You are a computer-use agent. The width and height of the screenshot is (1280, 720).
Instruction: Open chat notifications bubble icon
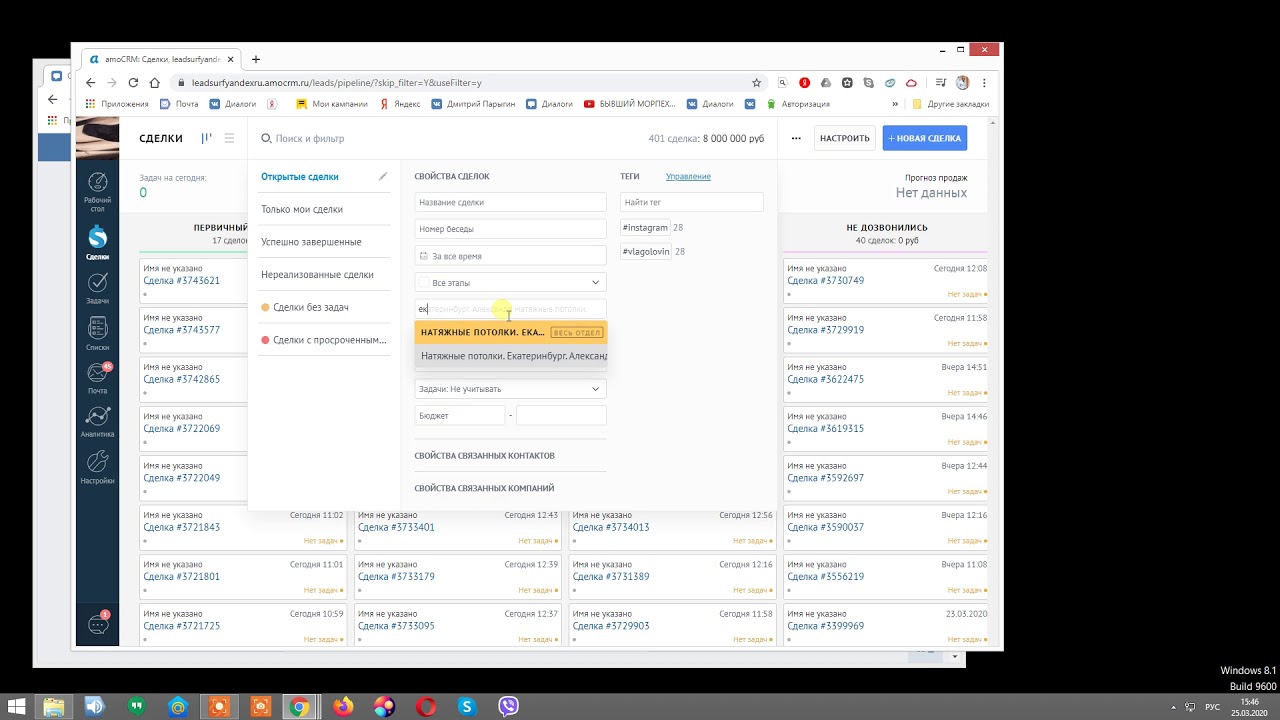[x=98, y=624]
